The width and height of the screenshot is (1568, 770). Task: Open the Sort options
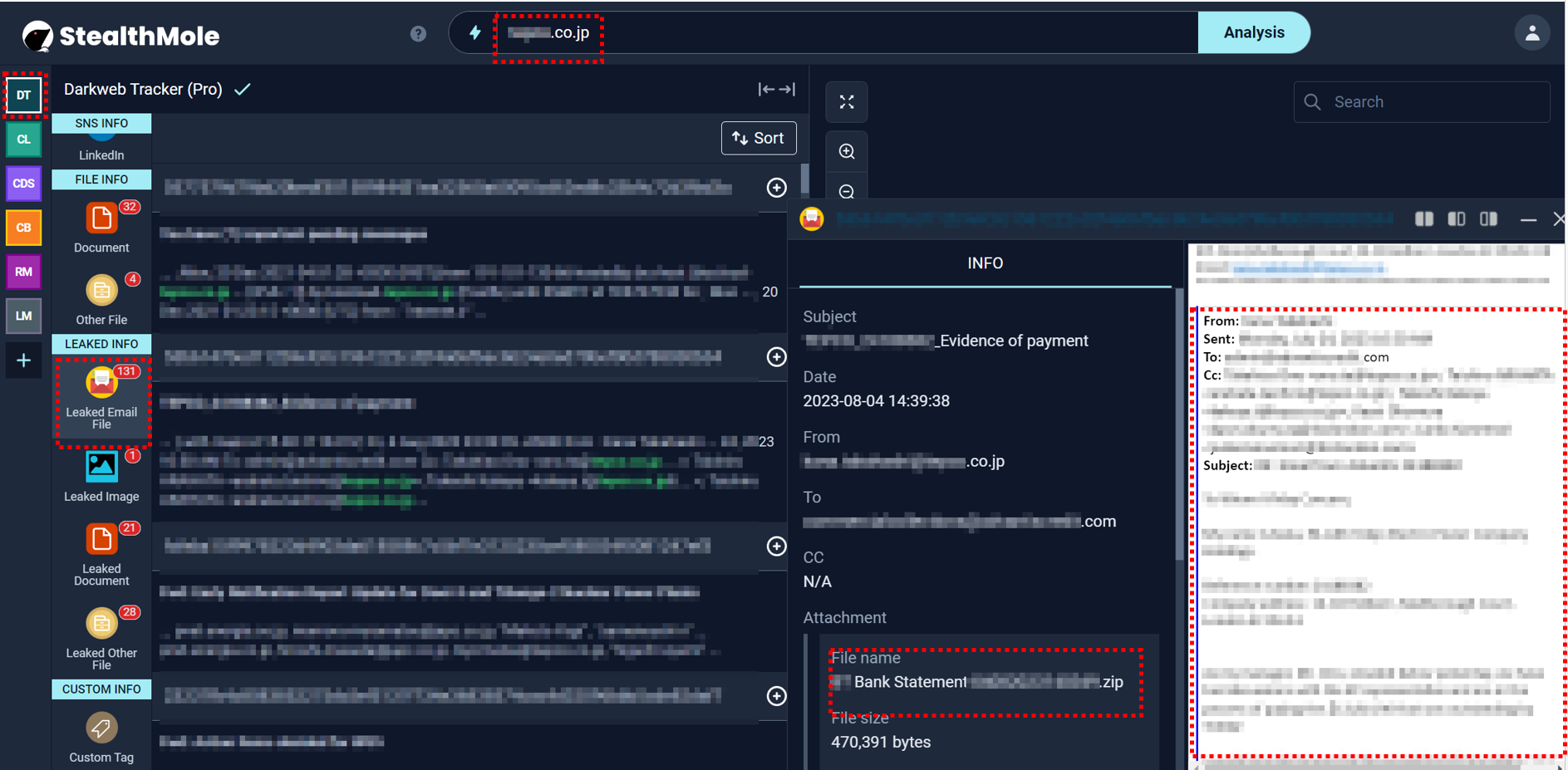(758, 138)
